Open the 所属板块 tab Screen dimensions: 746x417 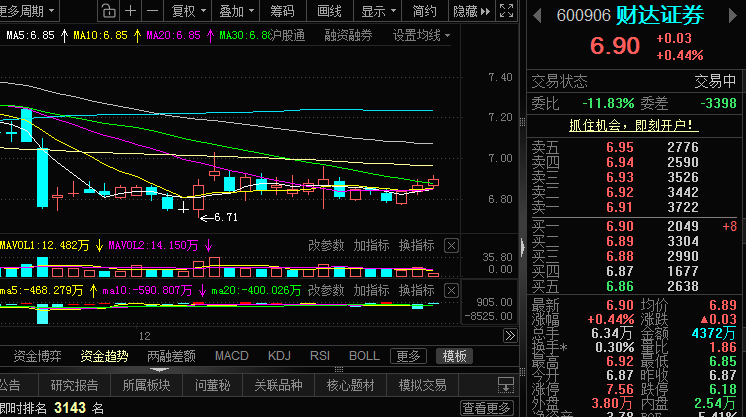[146, 385]
